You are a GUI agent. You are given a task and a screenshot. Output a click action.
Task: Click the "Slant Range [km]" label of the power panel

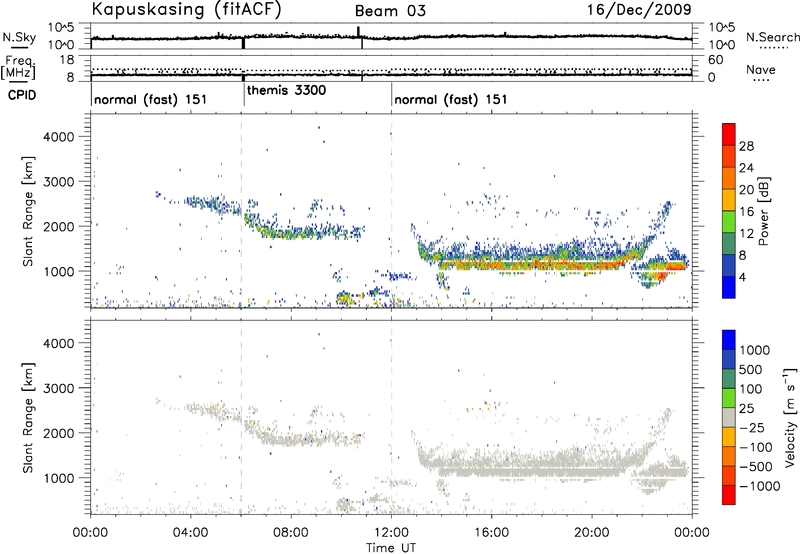[x=28, y=211]
